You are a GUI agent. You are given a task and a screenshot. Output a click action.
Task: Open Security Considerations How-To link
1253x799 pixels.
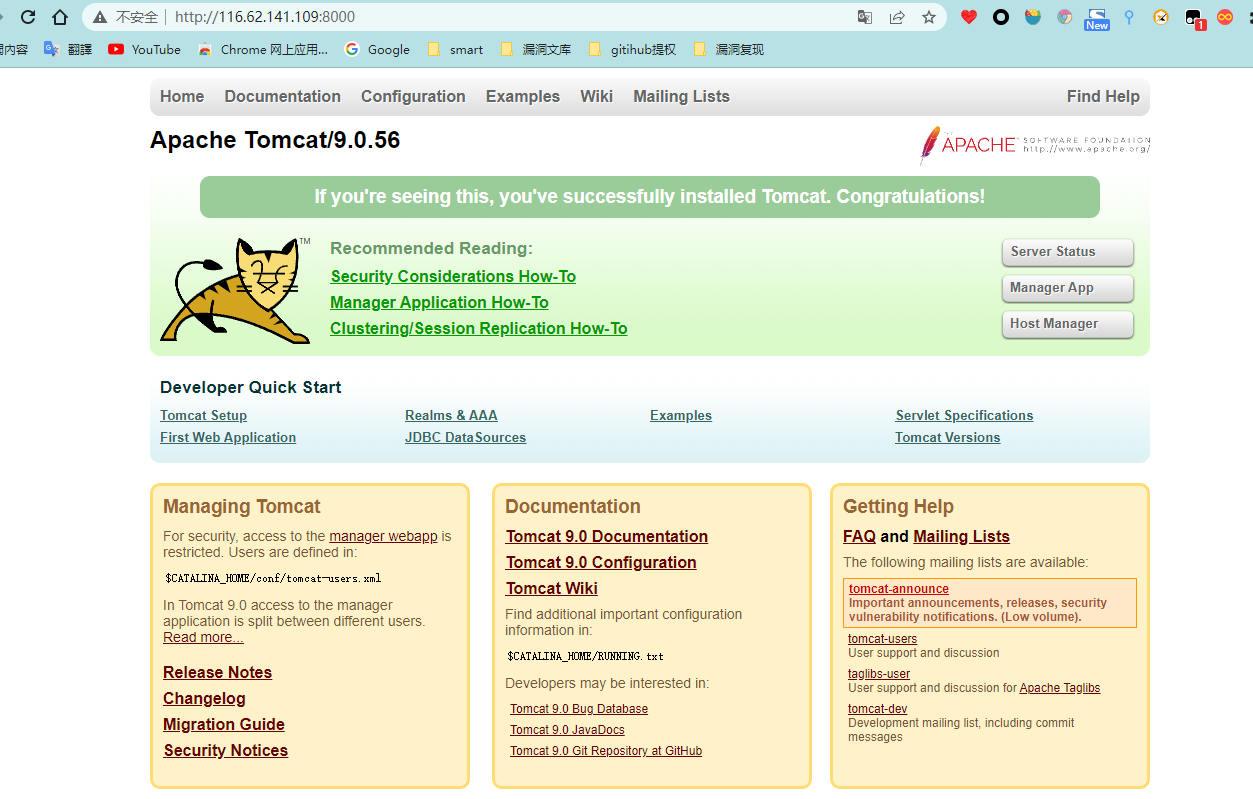(453, 276)
